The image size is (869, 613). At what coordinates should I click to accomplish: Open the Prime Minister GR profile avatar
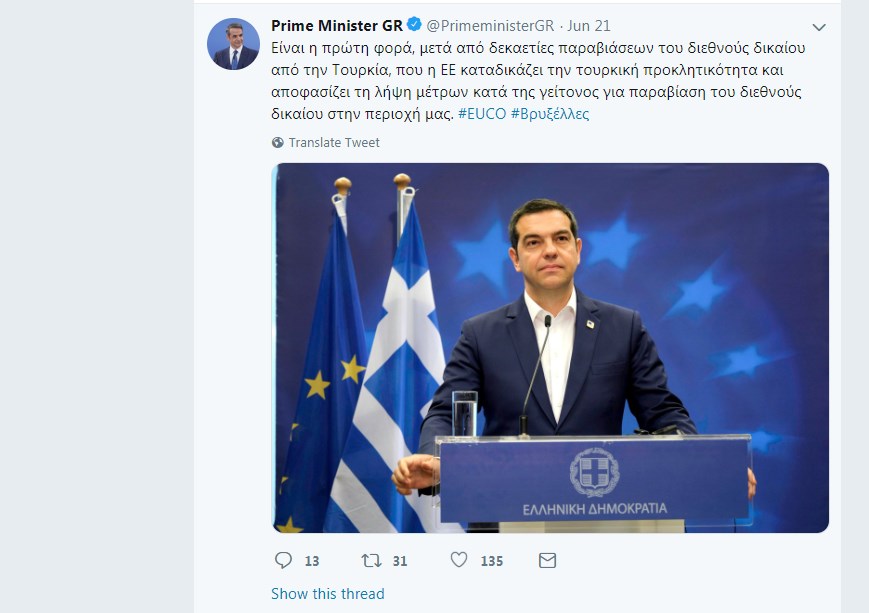coord(233,44)
